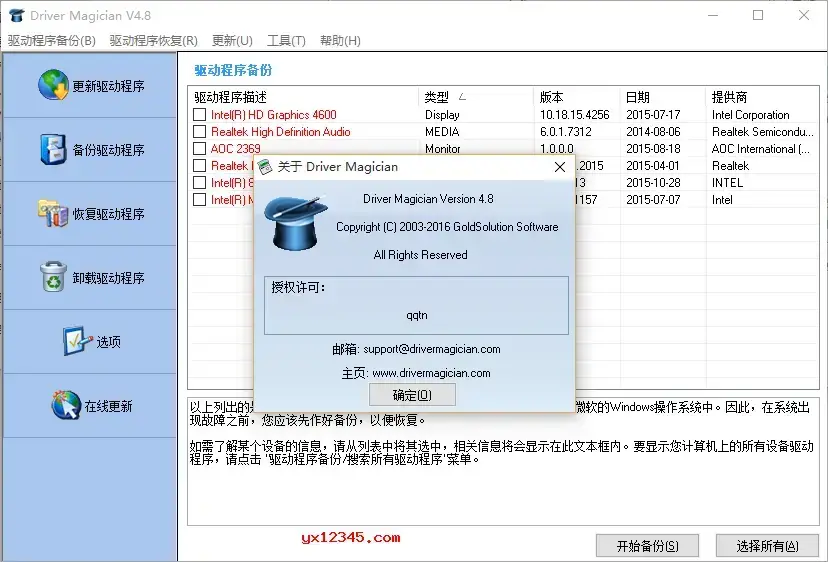
Task: Click the qqtn license name
Action: pyautogui.click(x=417, y=315)
